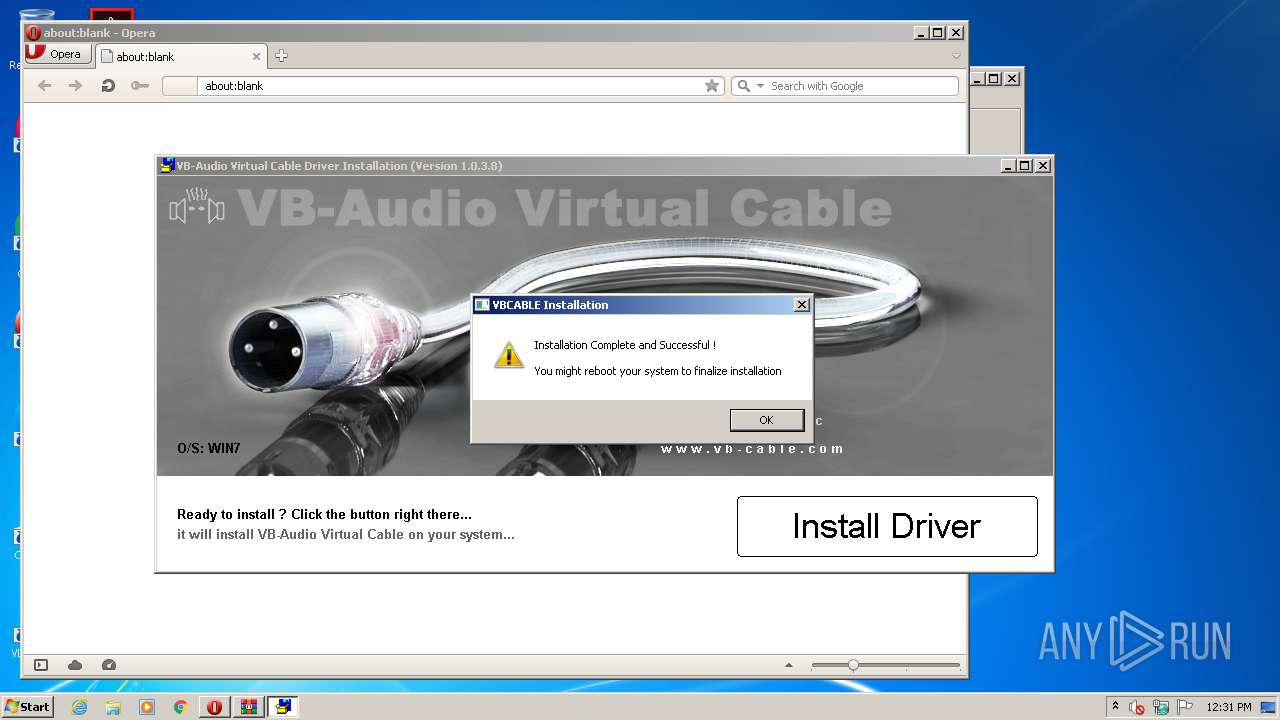This screenshot has height=720, width=1280.
Task: Maximize the Opera window
Action: tap(938, 33)
